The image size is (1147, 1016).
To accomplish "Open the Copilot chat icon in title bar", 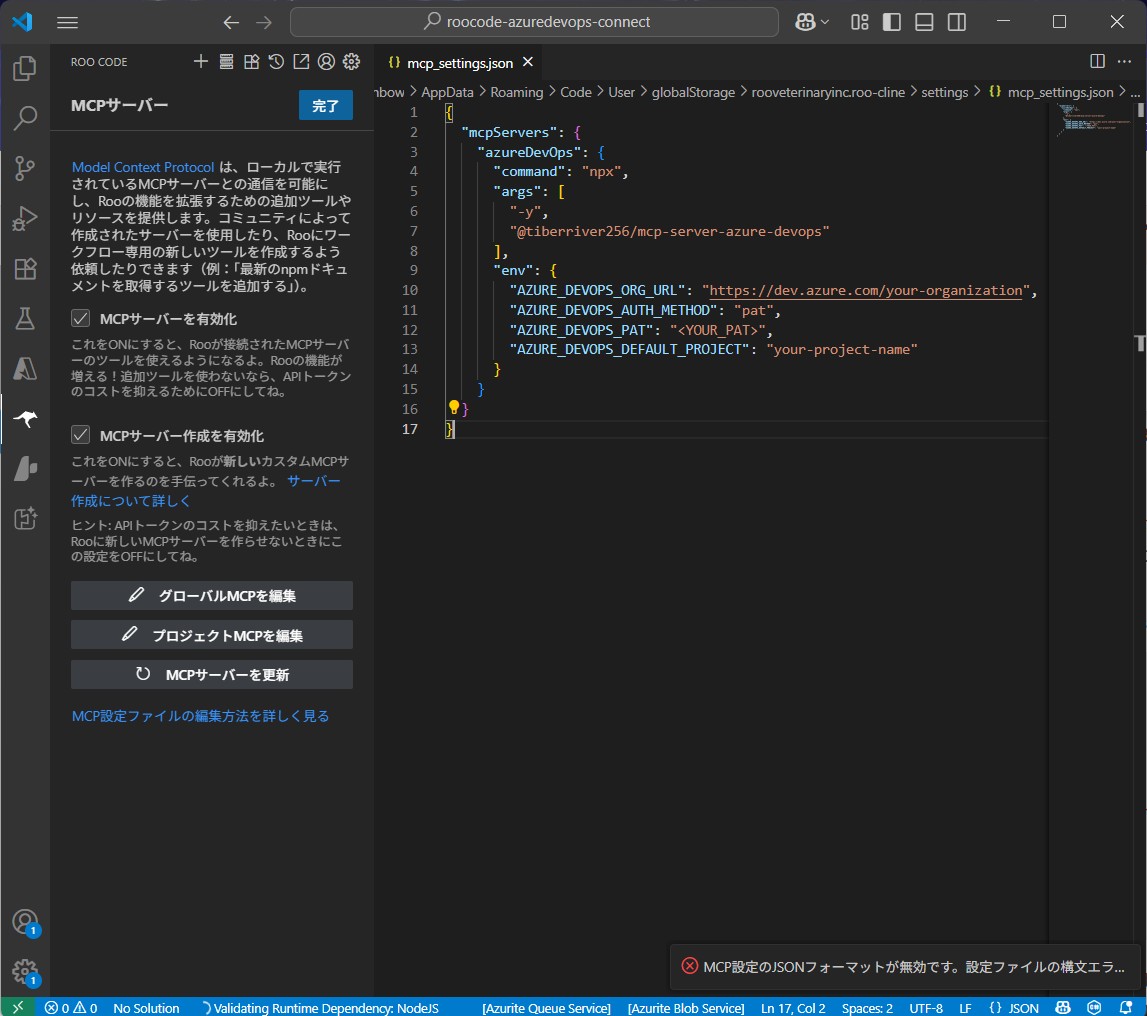I will [805, 22].
